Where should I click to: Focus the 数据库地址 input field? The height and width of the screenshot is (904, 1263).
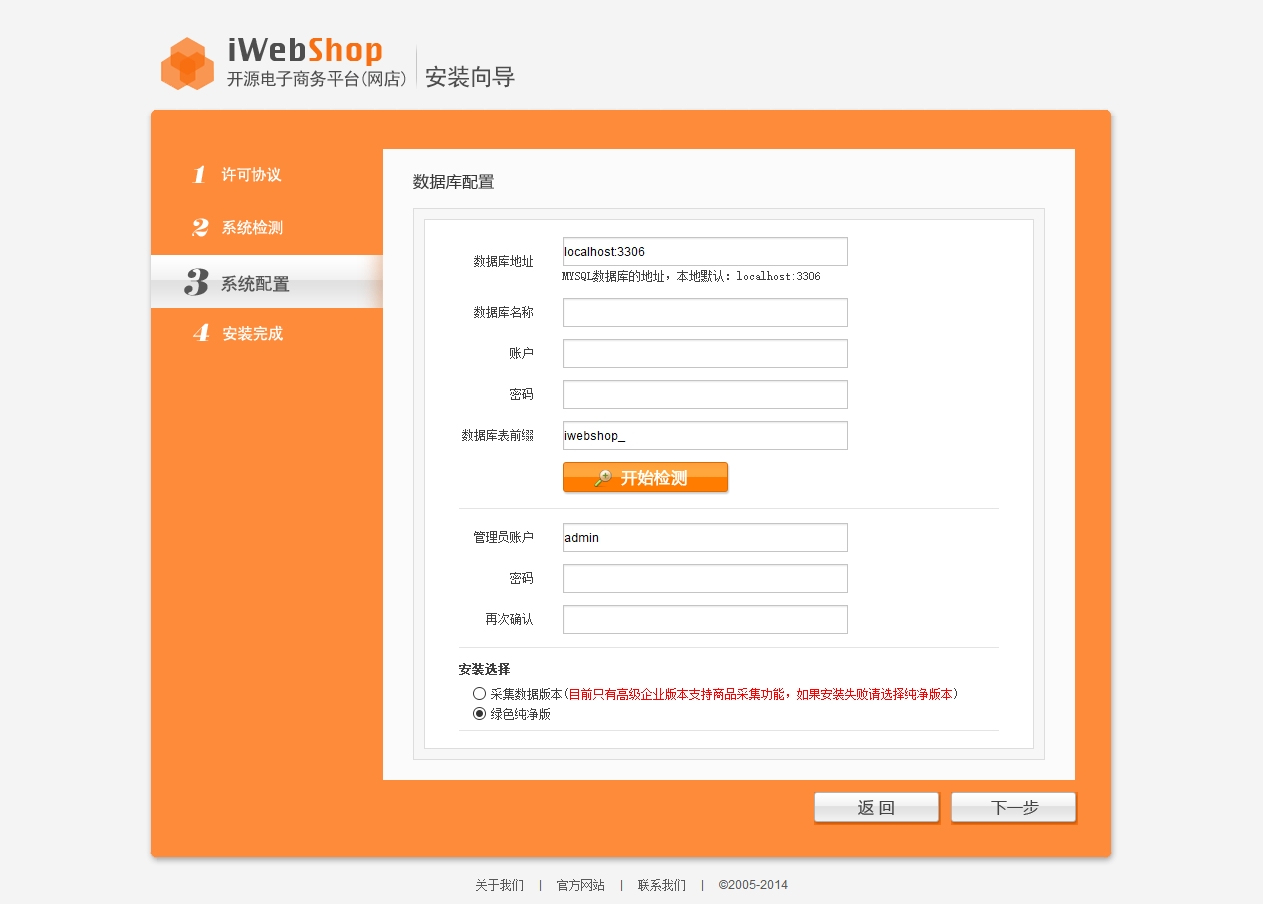click(x=705, y=251)
